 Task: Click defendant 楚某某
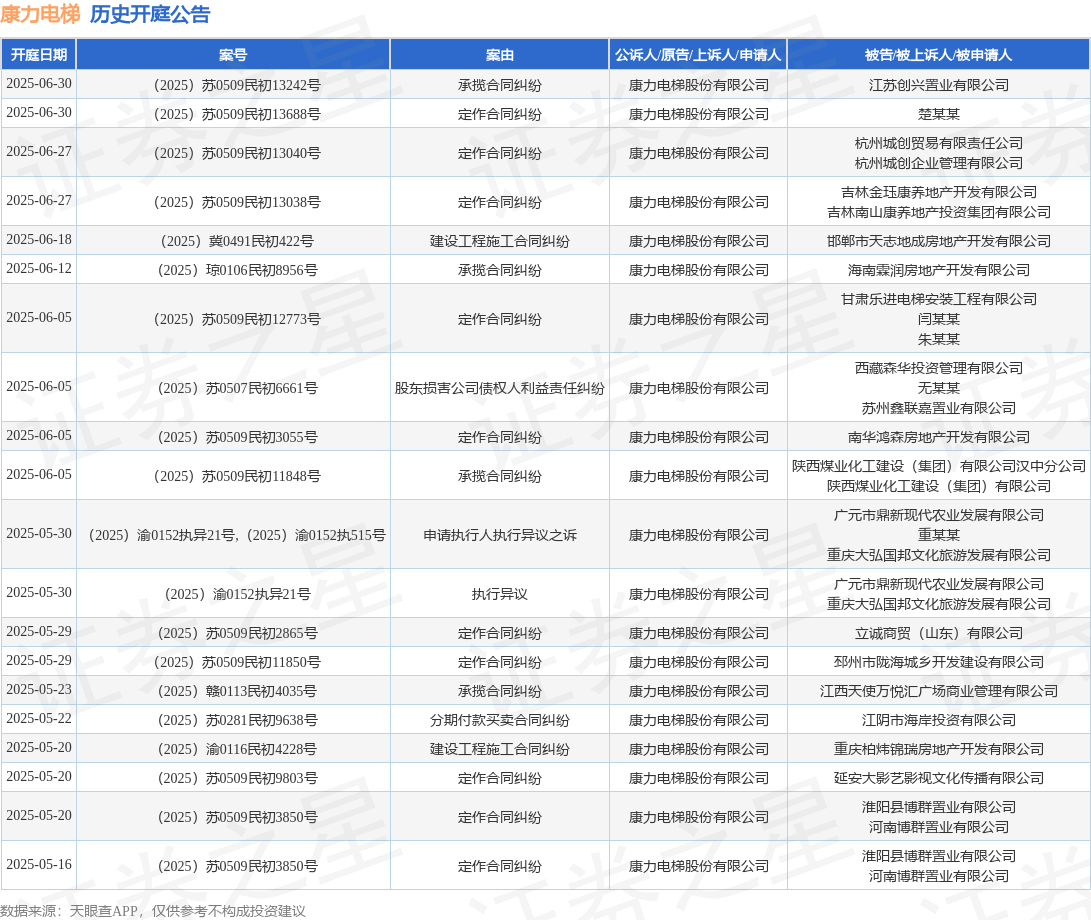939,114
